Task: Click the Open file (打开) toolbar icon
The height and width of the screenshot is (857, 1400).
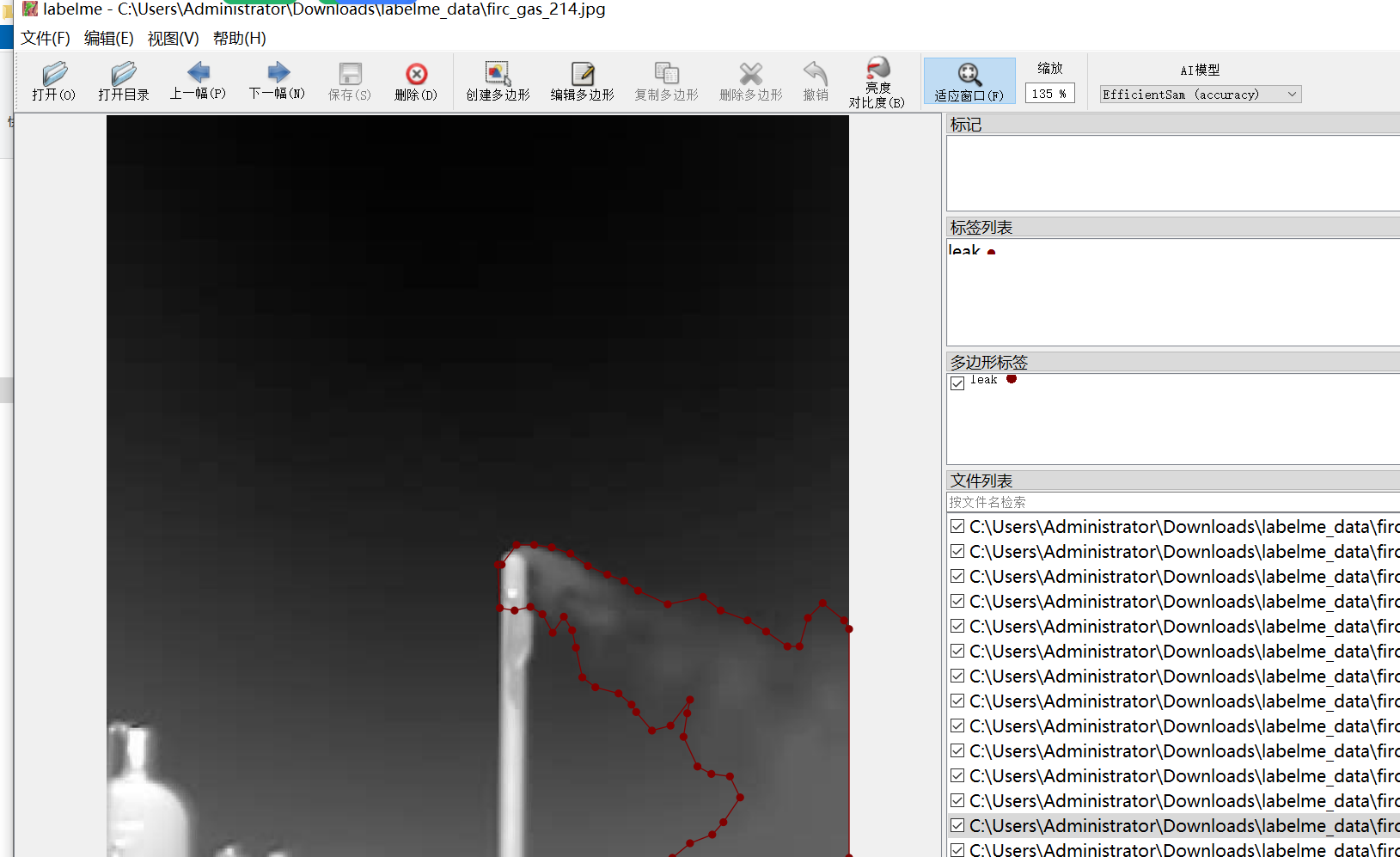Action: [54, 81]
